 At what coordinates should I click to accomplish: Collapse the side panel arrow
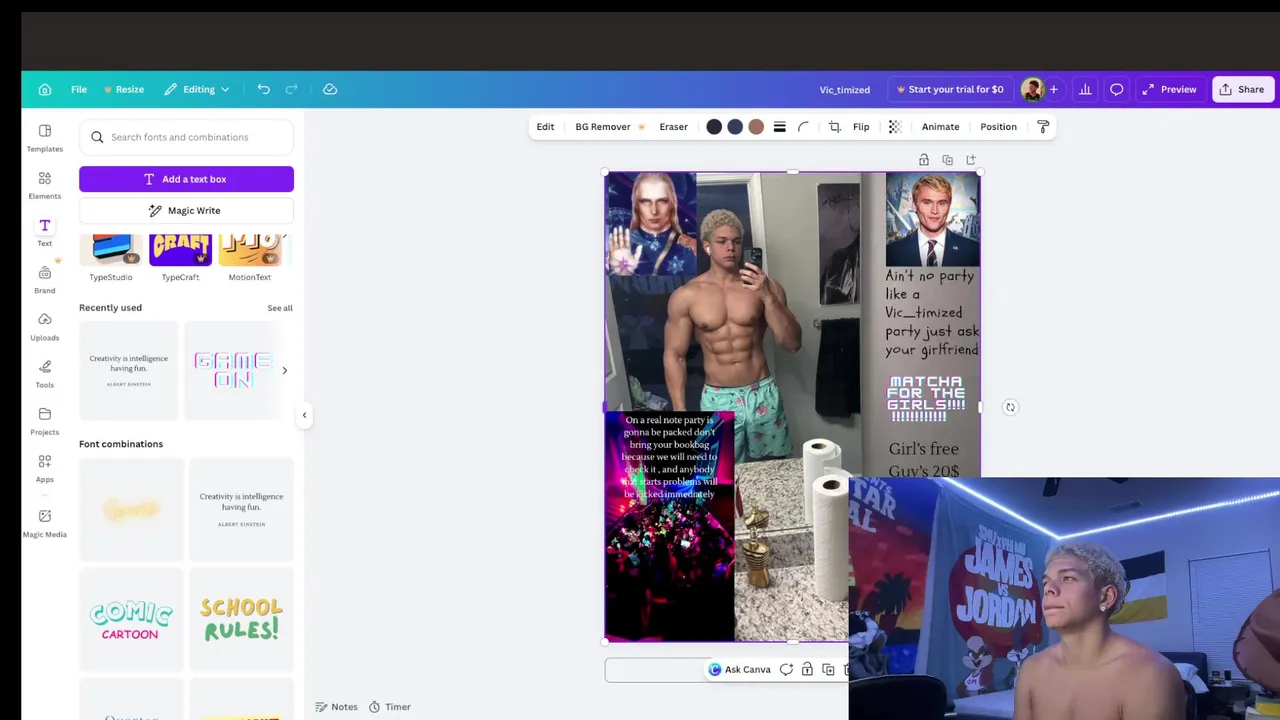tap(304, 415)
